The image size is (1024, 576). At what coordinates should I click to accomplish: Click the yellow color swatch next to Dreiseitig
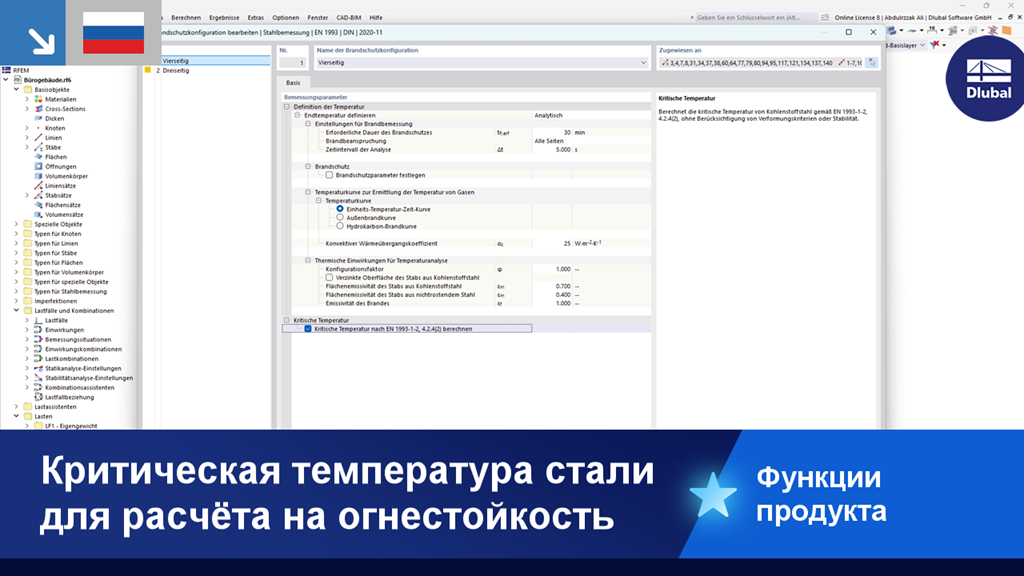click(148, 70)
